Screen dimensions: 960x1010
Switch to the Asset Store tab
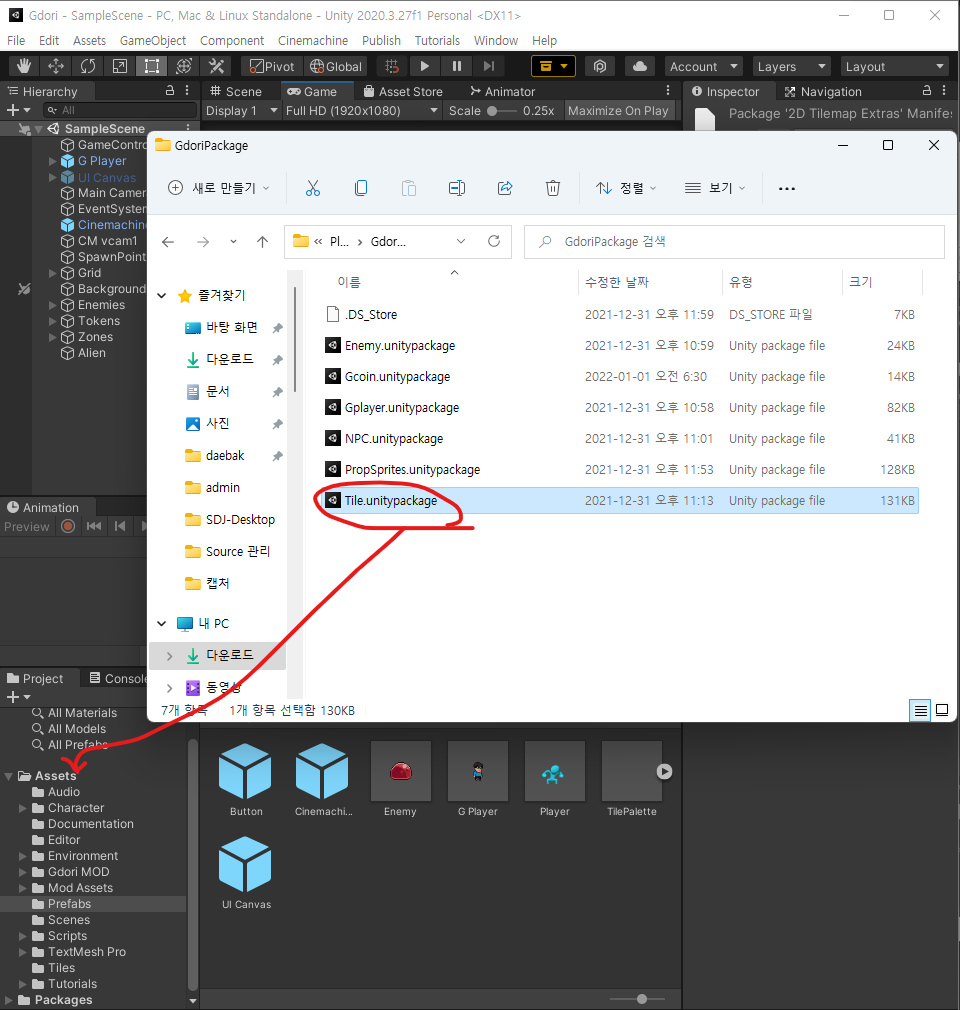(403, 91)
